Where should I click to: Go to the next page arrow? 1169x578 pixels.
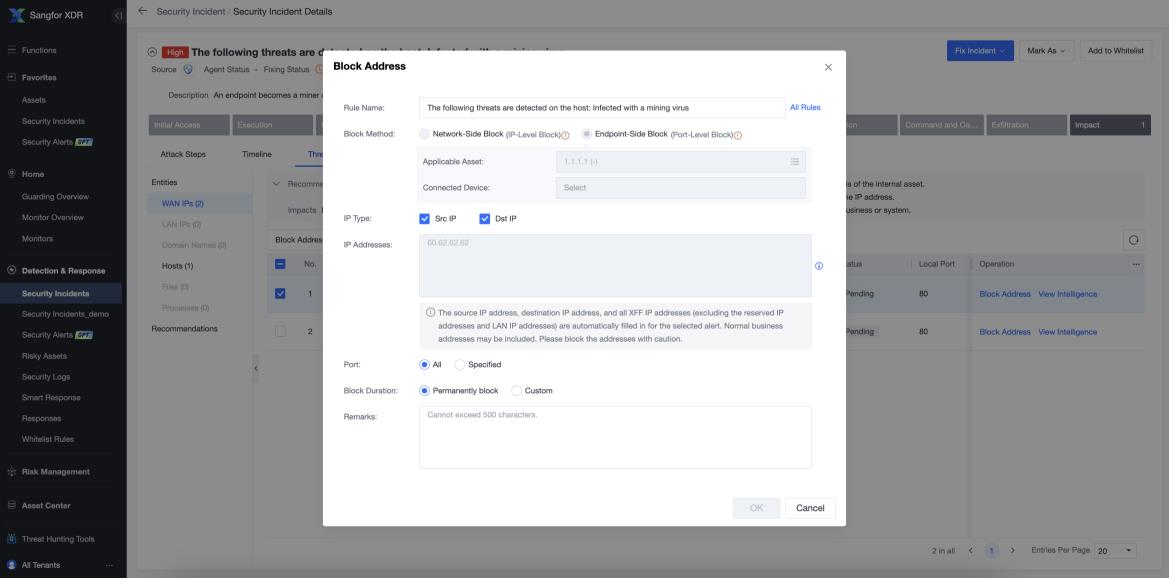[1012, 550]
